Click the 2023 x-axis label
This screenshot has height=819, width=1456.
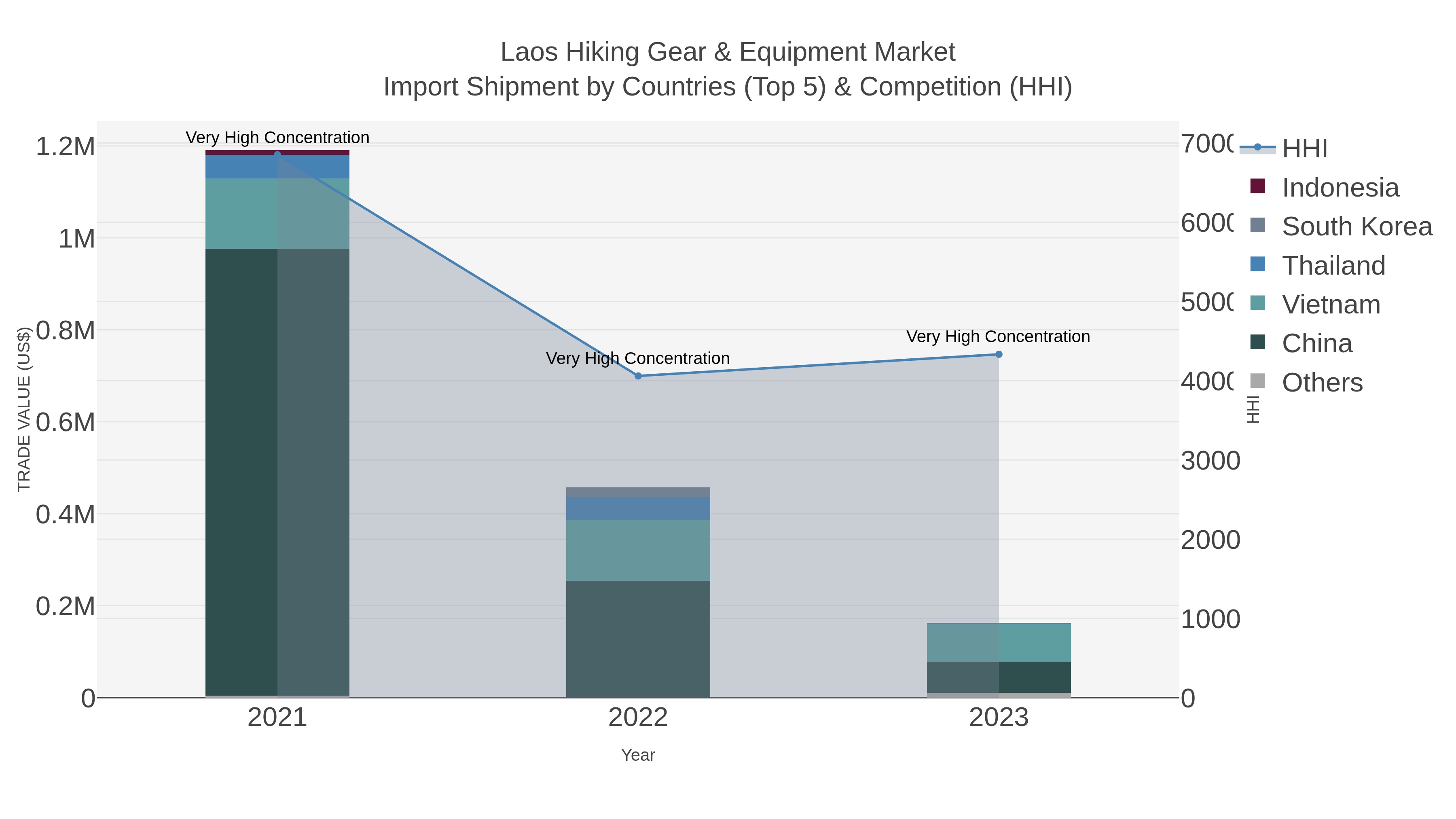(999, 718)
